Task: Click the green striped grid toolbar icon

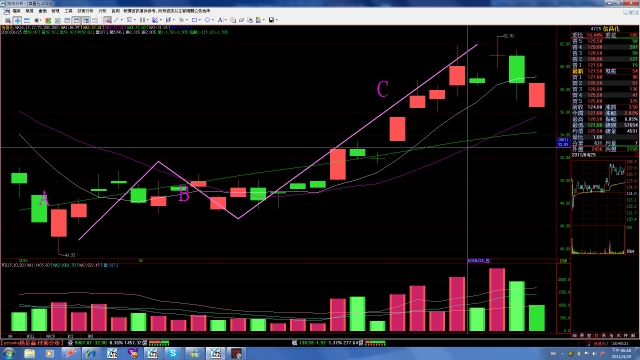Action: pyautogui.click(x=58, y=20)
